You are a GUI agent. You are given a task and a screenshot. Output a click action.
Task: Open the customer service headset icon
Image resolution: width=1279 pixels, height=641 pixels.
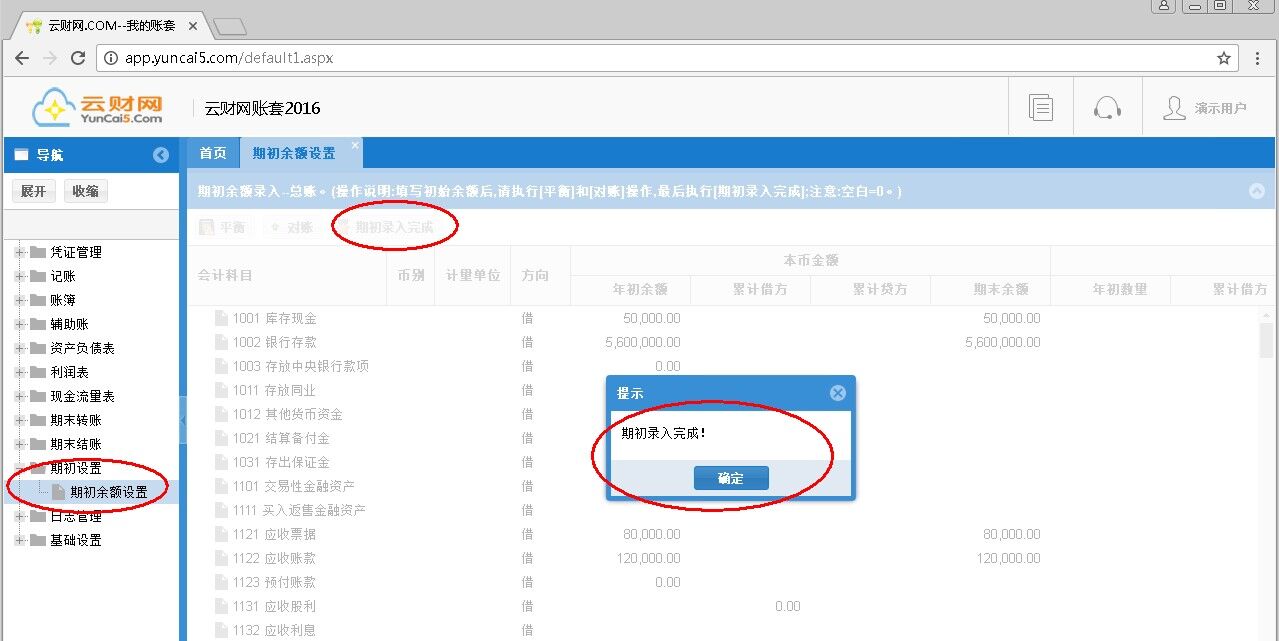1107,108
